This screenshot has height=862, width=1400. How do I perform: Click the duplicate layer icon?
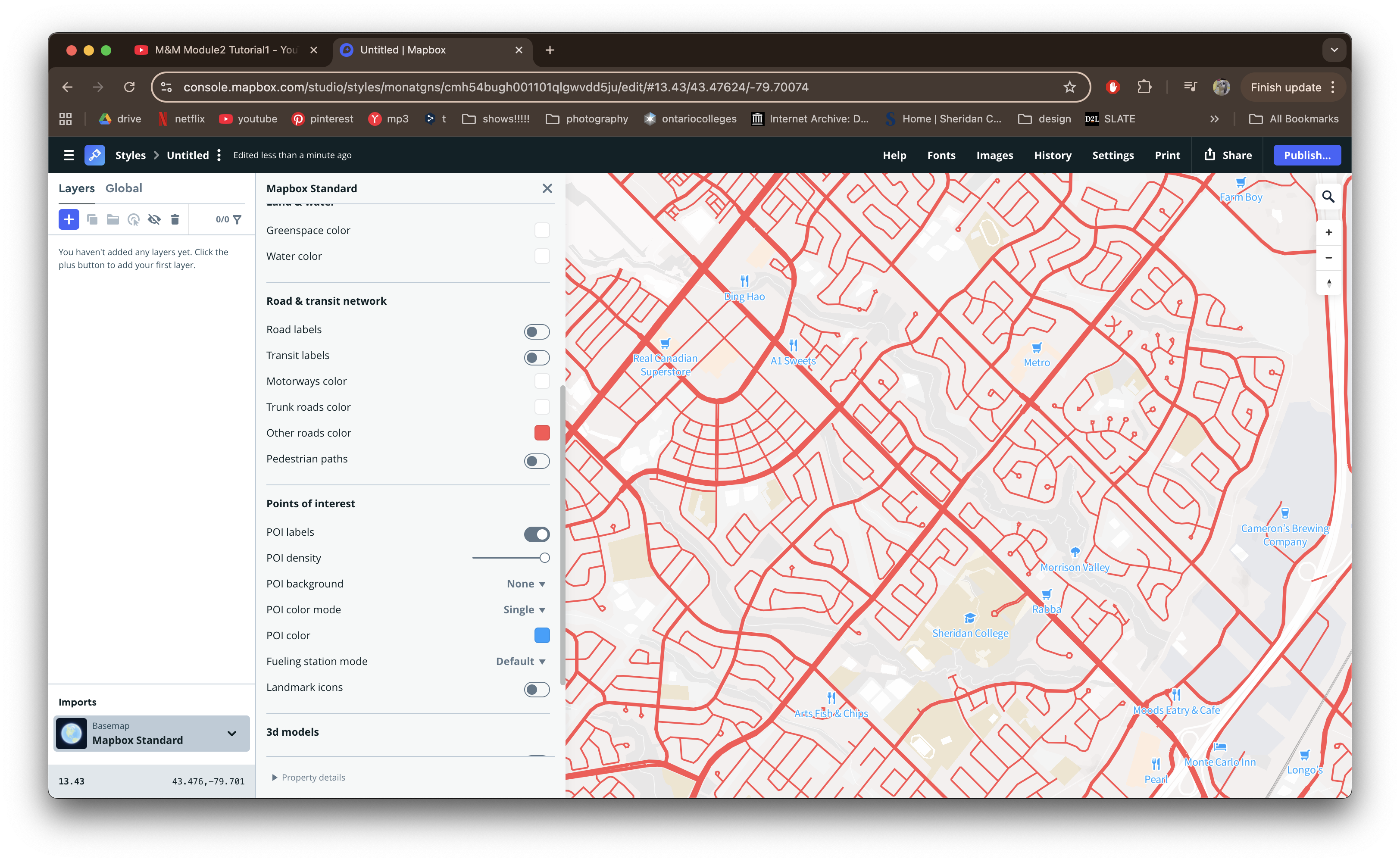tap(92, 219)
